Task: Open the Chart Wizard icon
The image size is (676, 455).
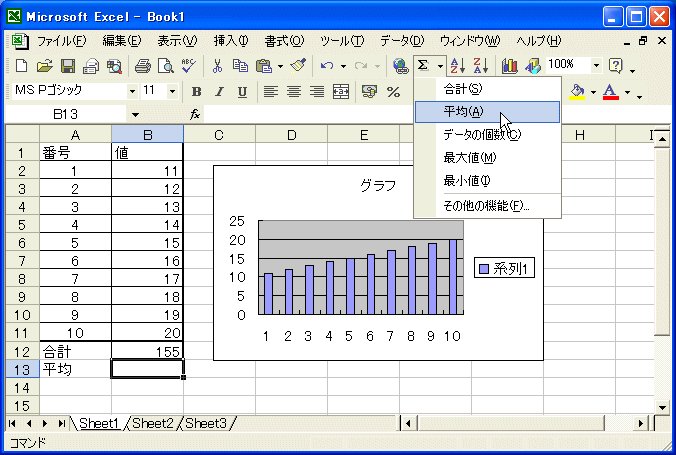Action: pyautogui.click(x=510, y=66)
